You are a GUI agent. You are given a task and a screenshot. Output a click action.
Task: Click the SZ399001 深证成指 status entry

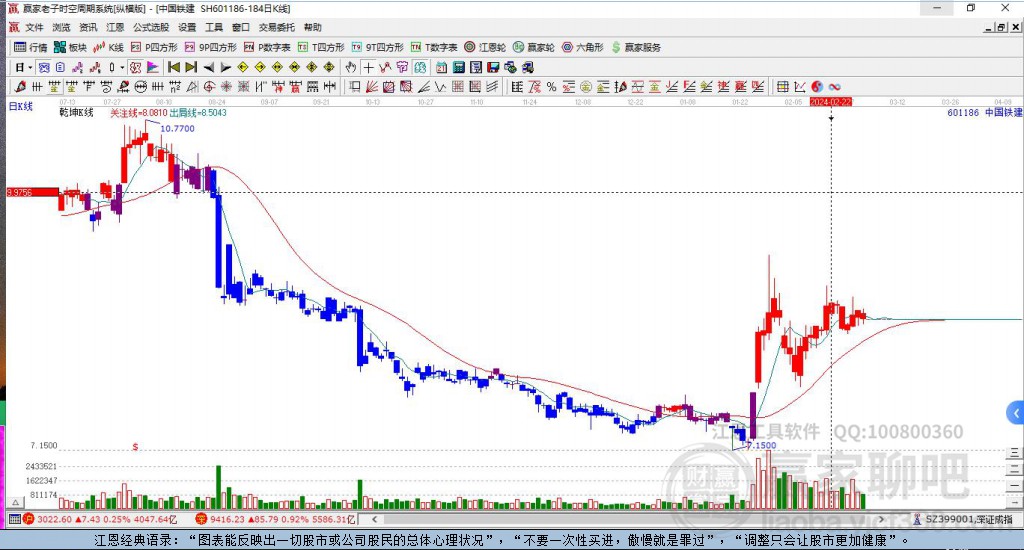(x=963, y=519)
